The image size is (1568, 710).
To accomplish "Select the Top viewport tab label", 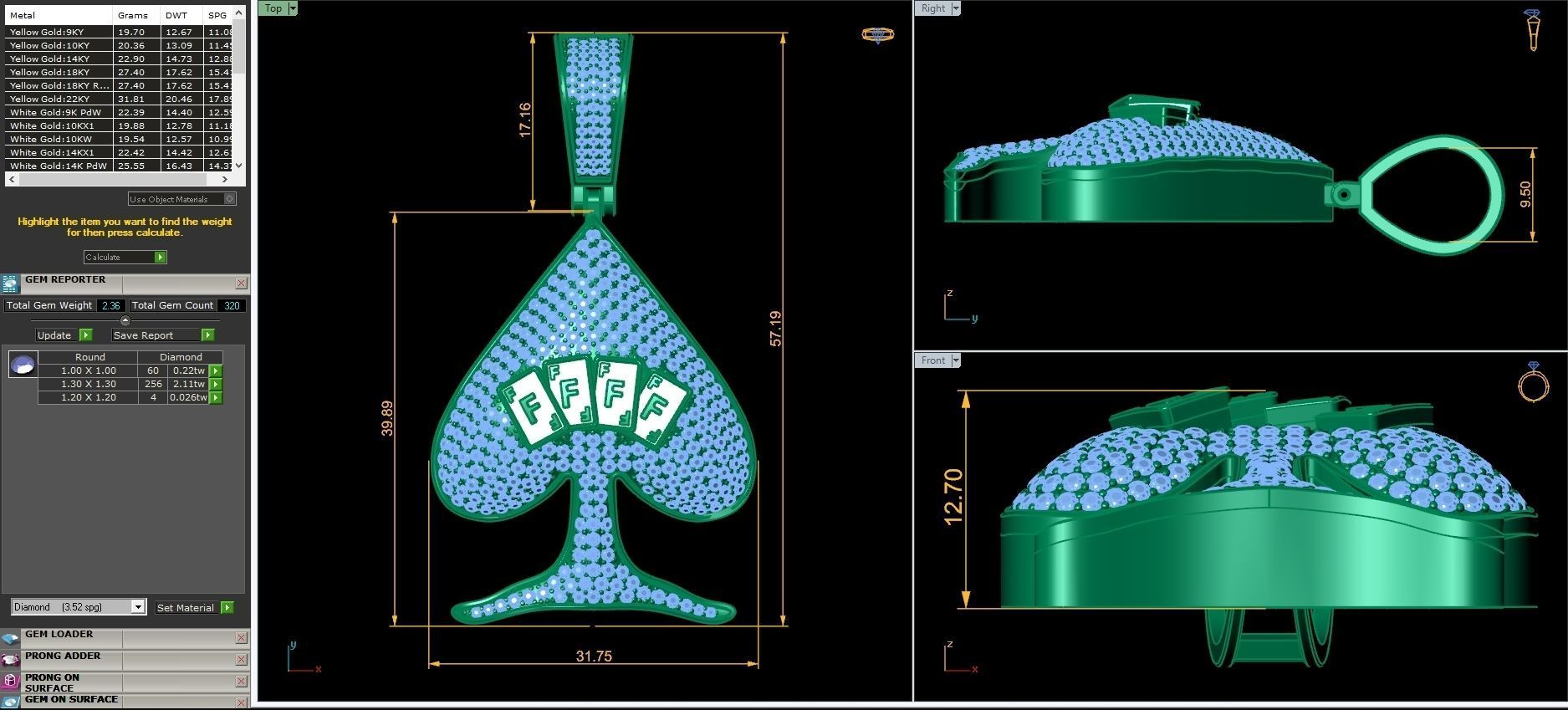I will 273,8.
